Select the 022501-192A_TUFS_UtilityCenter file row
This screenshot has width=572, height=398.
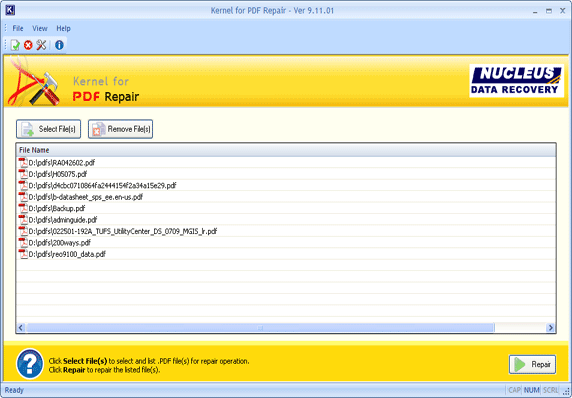tap(286, 231)
